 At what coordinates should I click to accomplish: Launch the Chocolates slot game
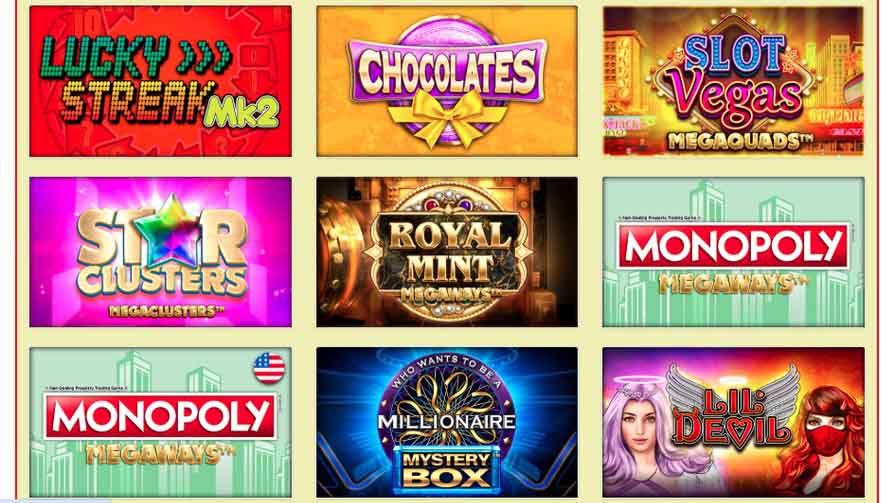pos(447,81)
